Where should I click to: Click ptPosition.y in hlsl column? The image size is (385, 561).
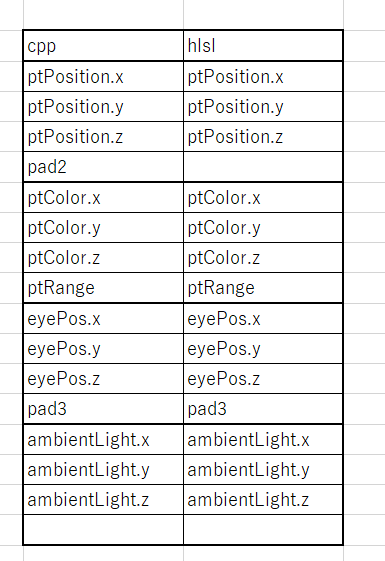(x=263, y=107)
